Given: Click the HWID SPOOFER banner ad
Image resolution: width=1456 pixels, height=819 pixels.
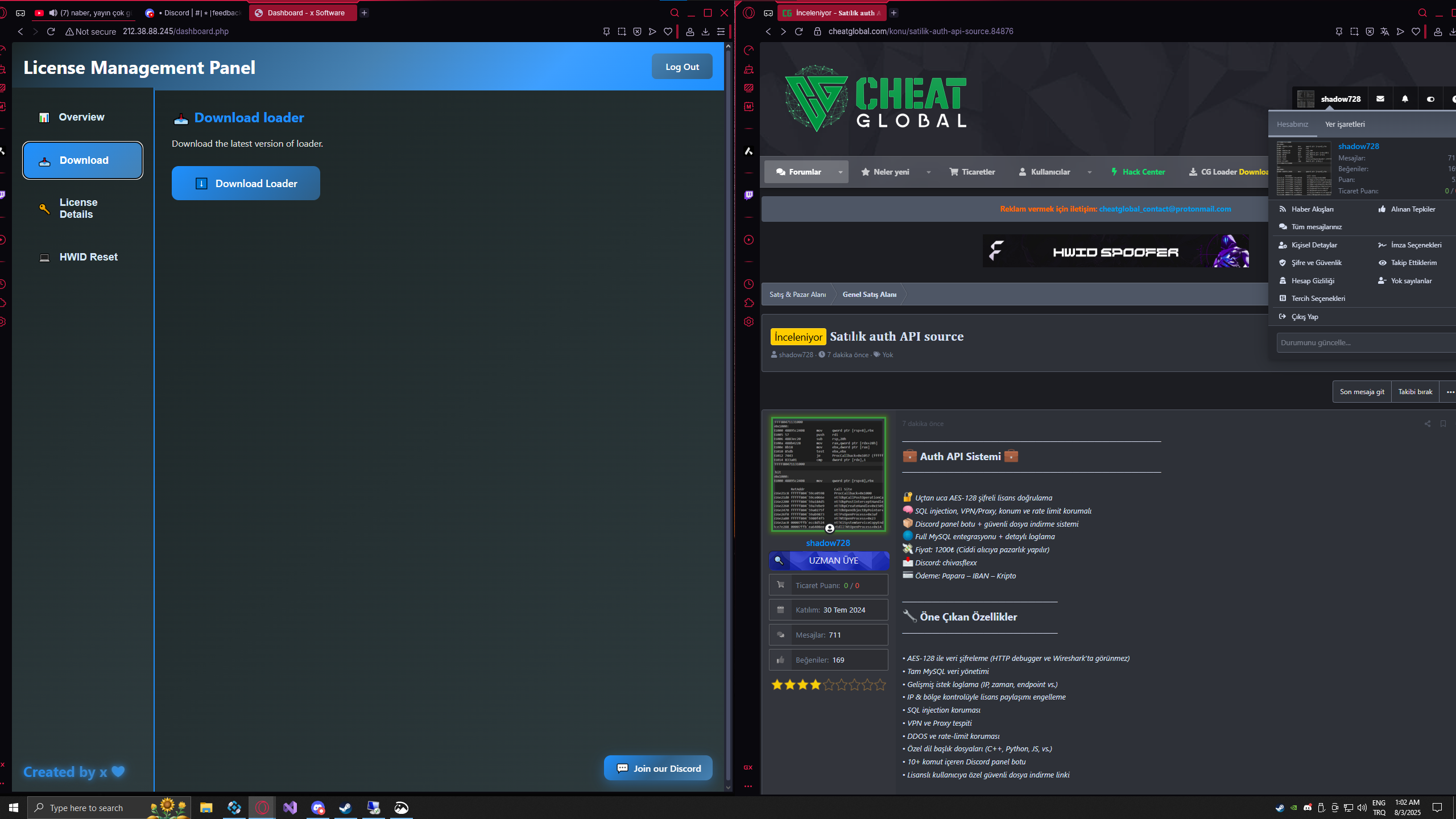Looking at the screenshot, I should [1115, 251].
